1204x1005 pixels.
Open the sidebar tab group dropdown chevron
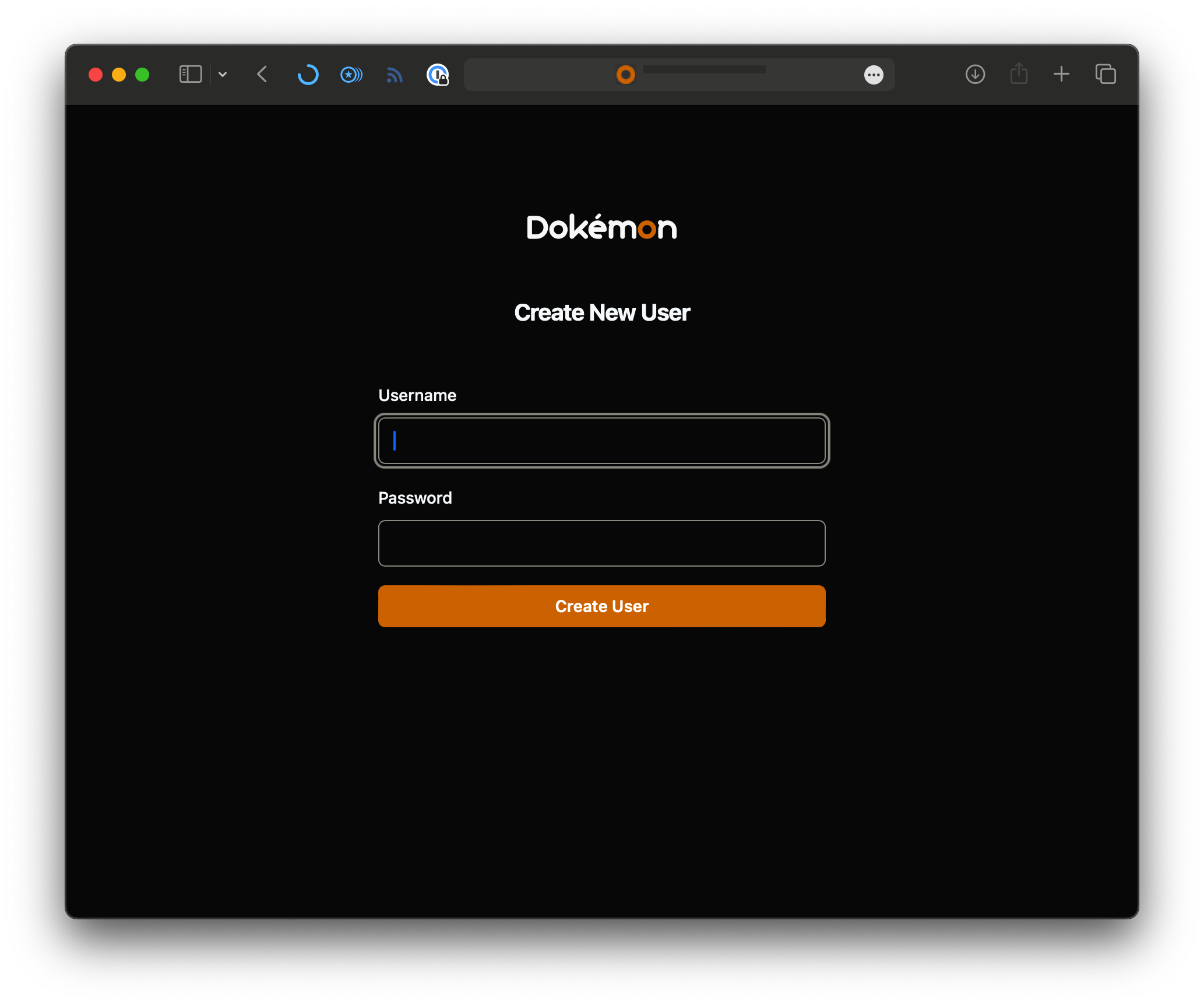point(223,75)
